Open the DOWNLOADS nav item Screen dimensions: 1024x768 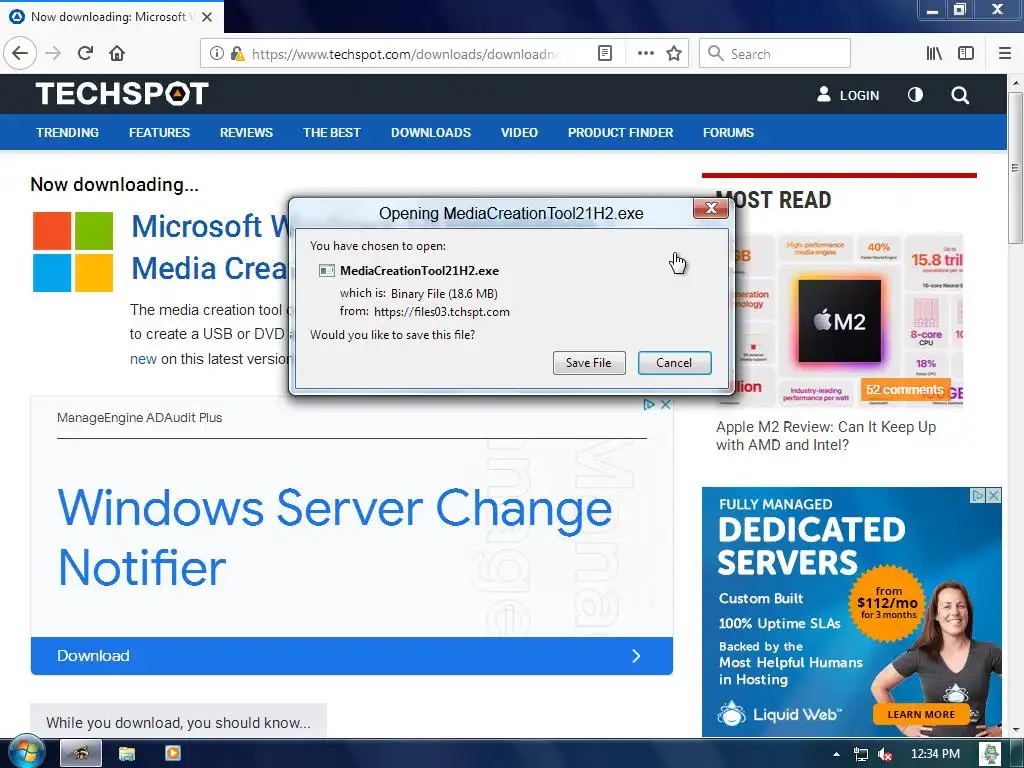click(431, 133)
